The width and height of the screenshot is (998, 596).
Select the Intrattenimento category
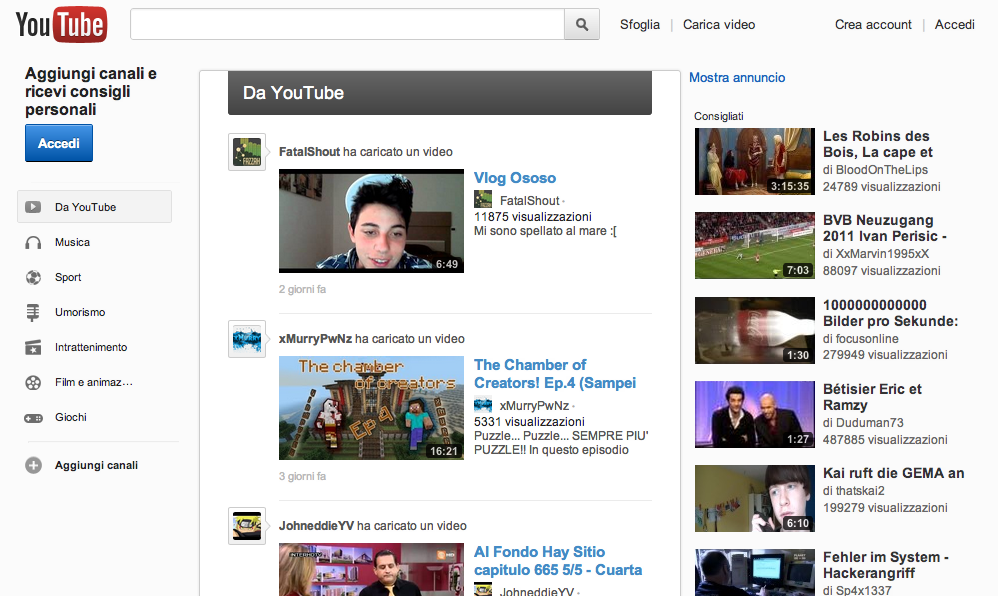pos(90,347)
